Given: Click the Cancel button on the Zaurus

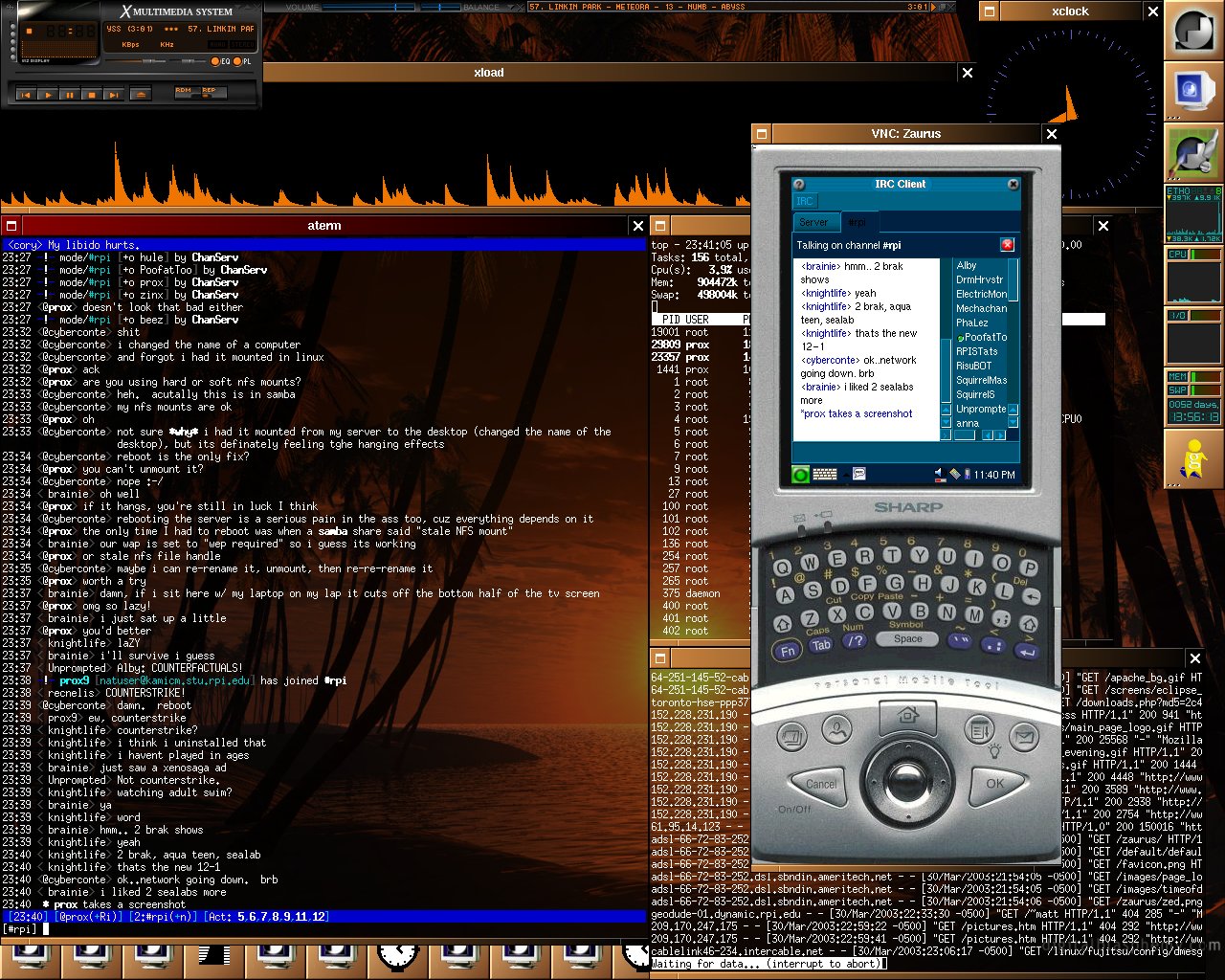Looking at the screenshot, I should (821, 784).
